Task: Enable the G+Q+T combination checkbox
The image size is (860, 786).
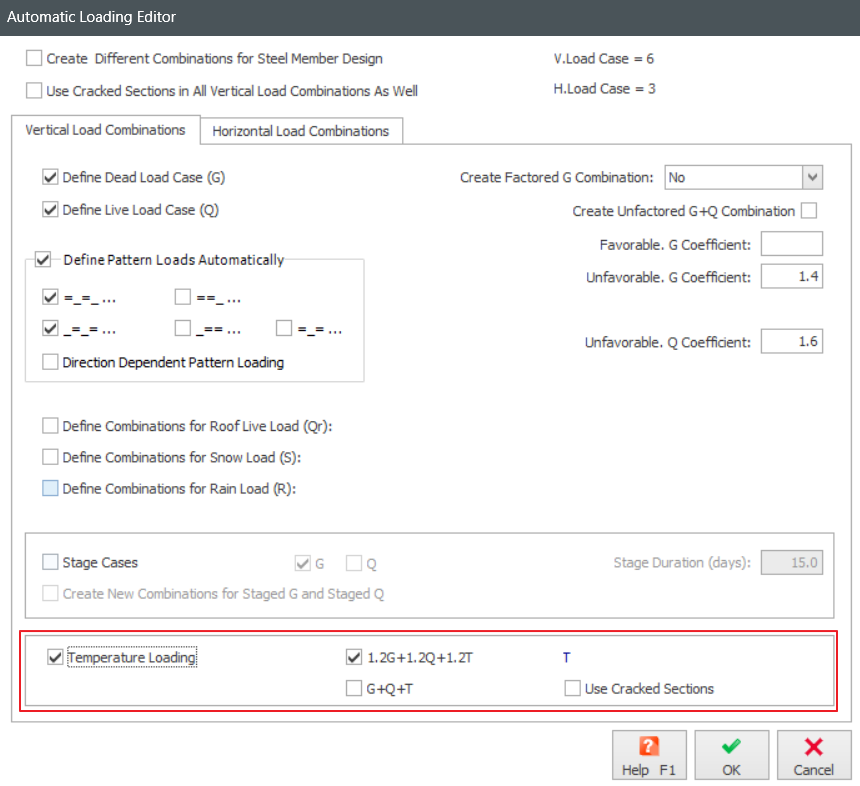Action: coord(353,688)
